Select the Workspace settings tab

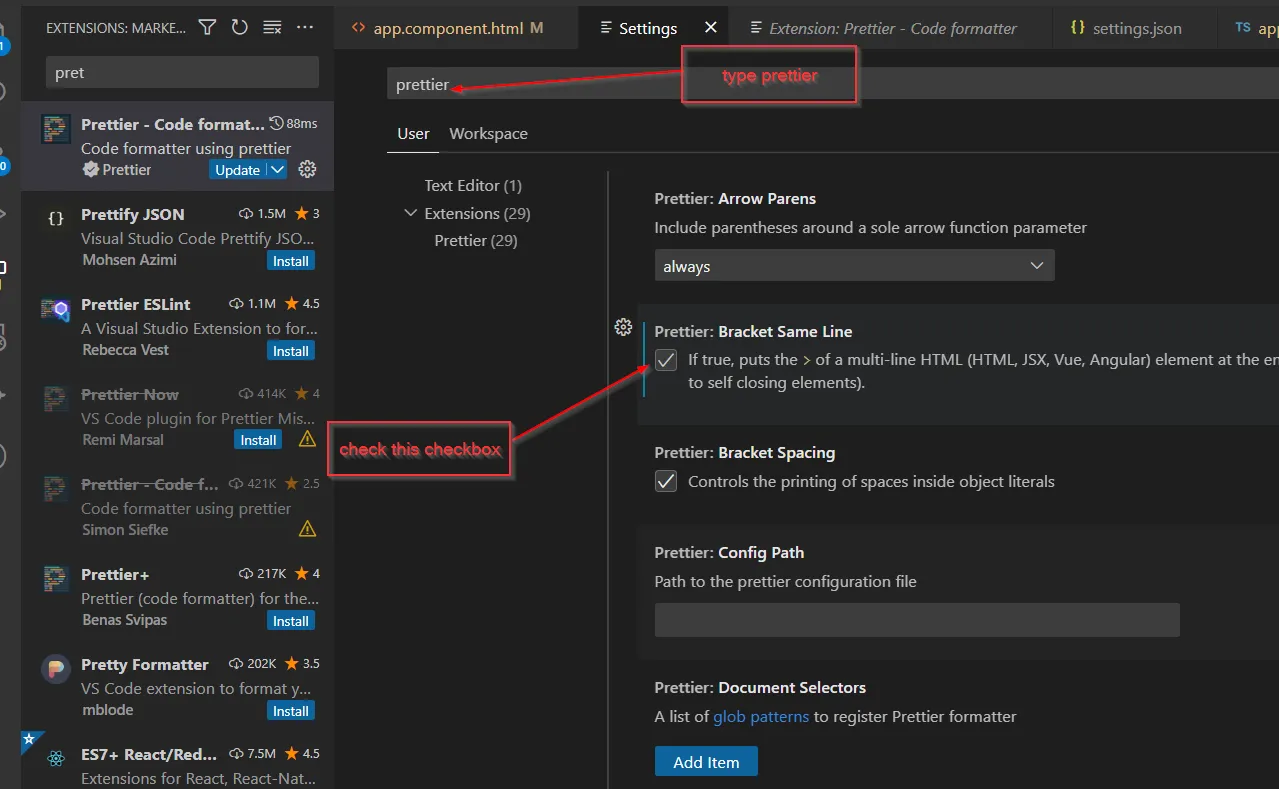tap(488, 133)
